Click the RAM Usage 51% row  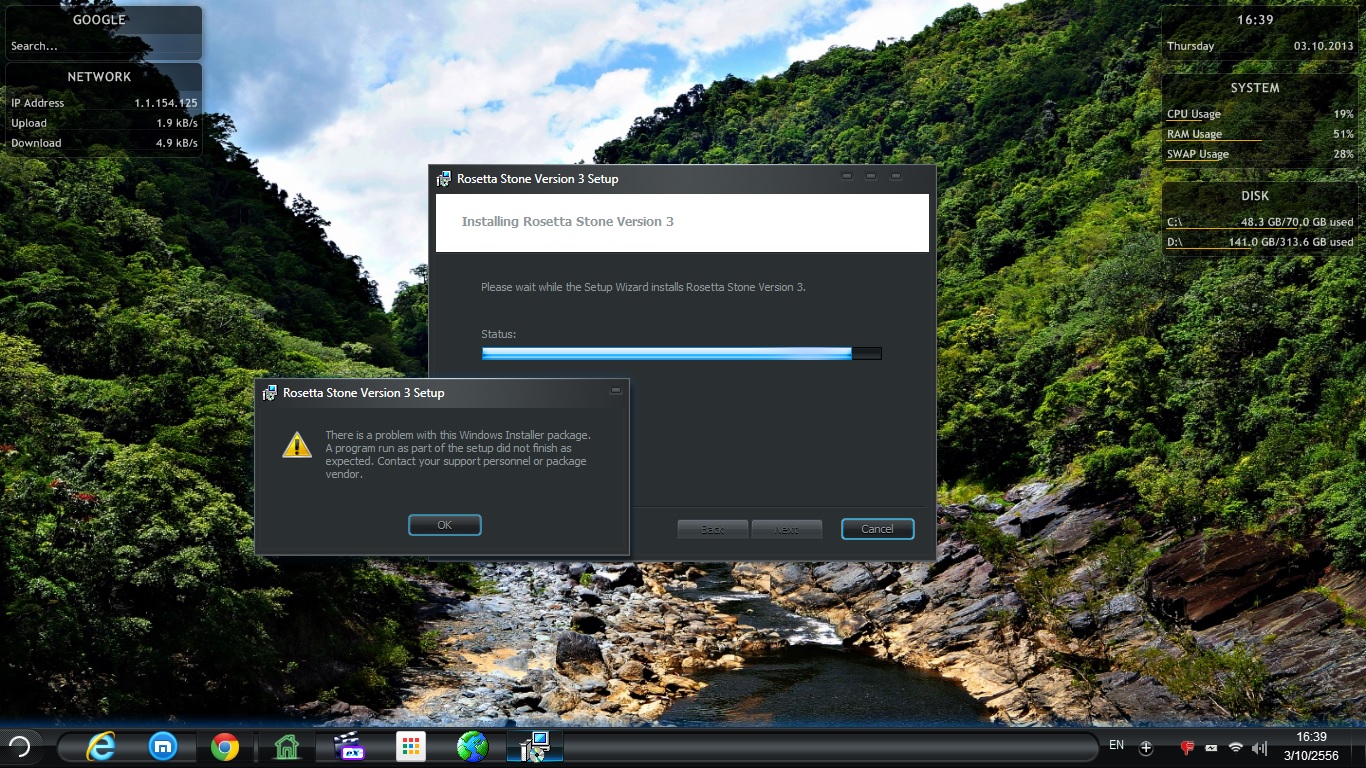tap(1260, 134)
